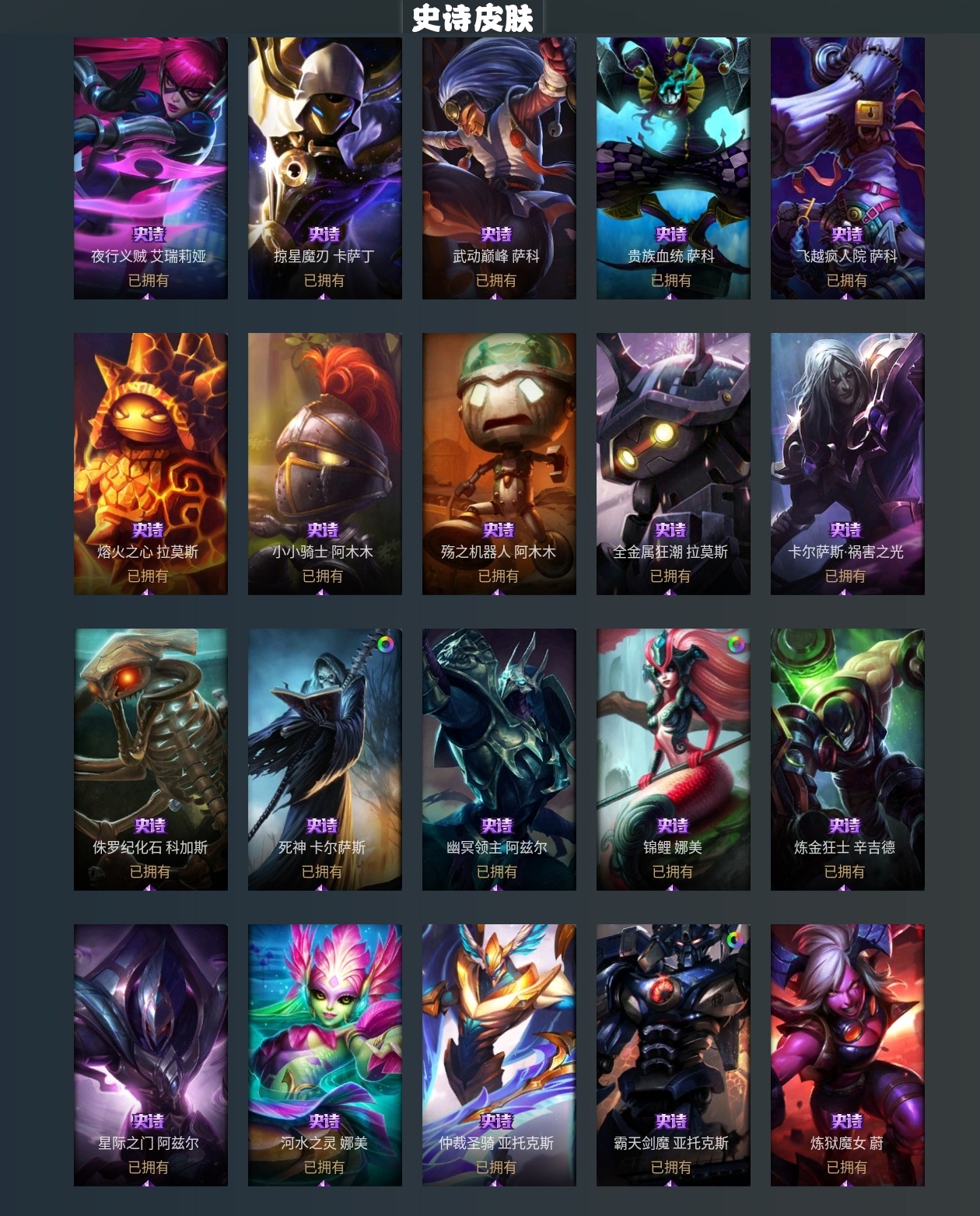Expand purple arrow under 小小骑士 阿木木
The height and width of the screenshot is (1216, 980).
322,592
